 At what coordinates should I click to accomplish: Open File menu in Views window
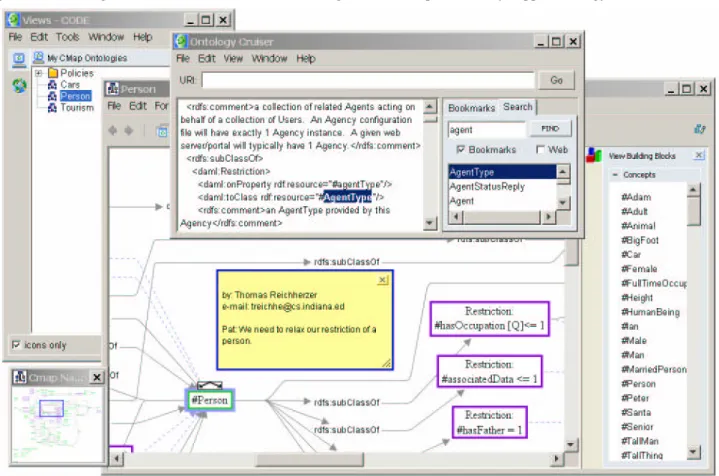[x=15, y=37]
